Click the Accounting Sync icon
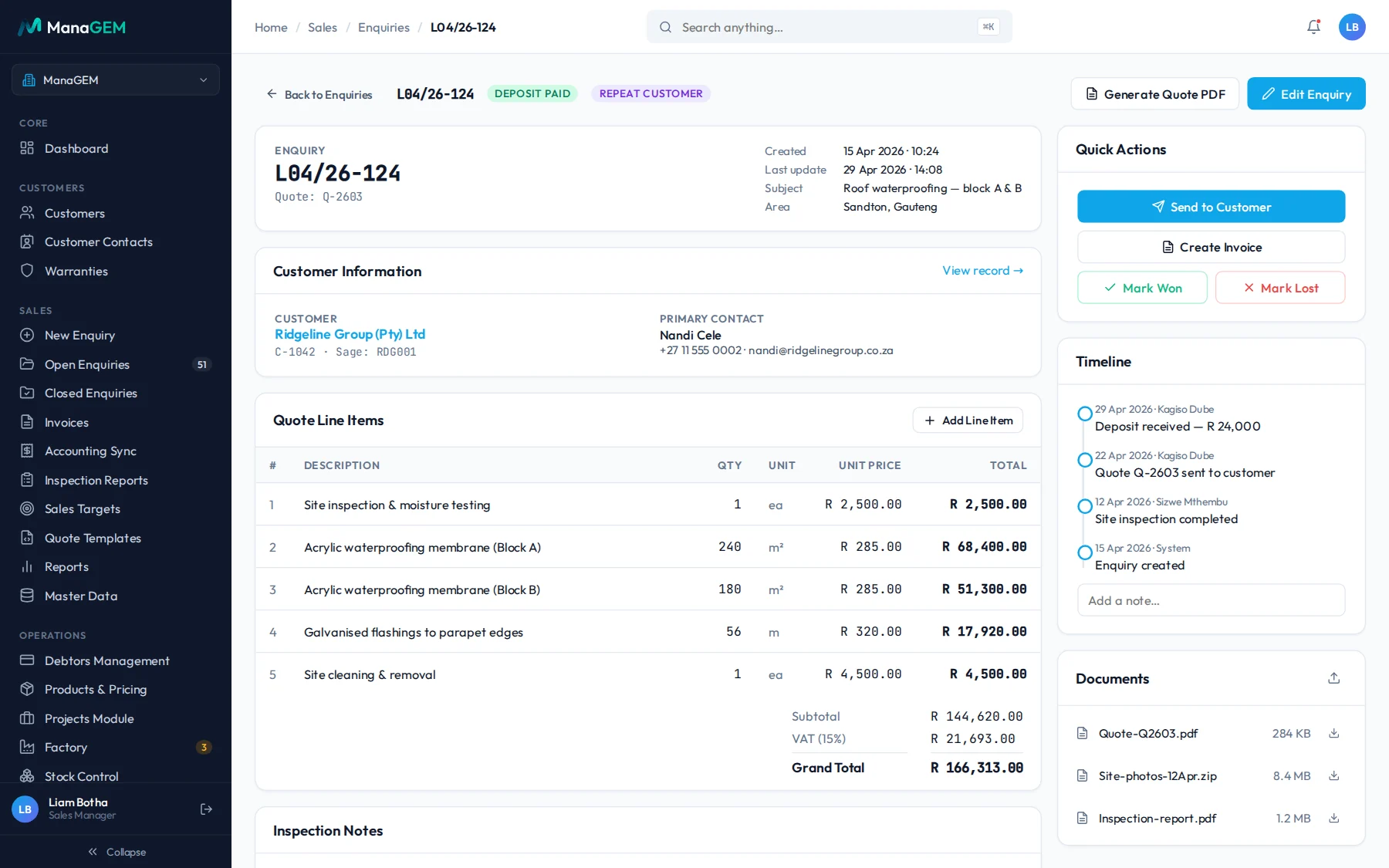The height and width of the screenshot is (868, 1389). coord(27,451)
